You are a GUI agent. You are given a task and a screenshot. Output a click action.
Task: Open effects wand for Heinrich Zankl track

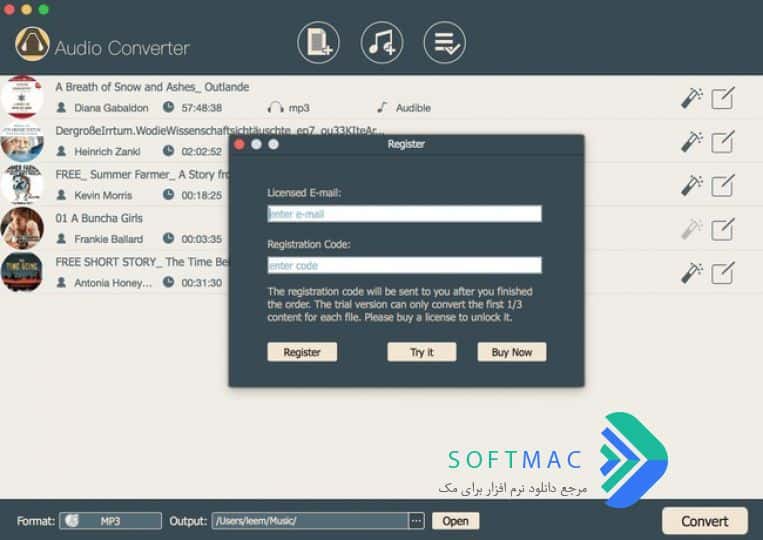(x=691, y=143)
